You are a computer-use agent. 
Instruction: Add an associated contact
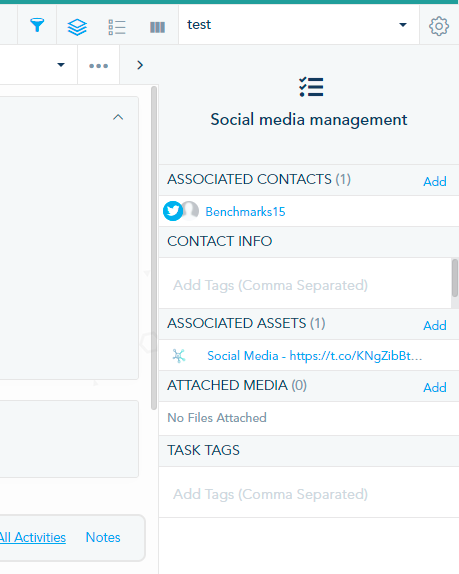click(x=435, y=181)
